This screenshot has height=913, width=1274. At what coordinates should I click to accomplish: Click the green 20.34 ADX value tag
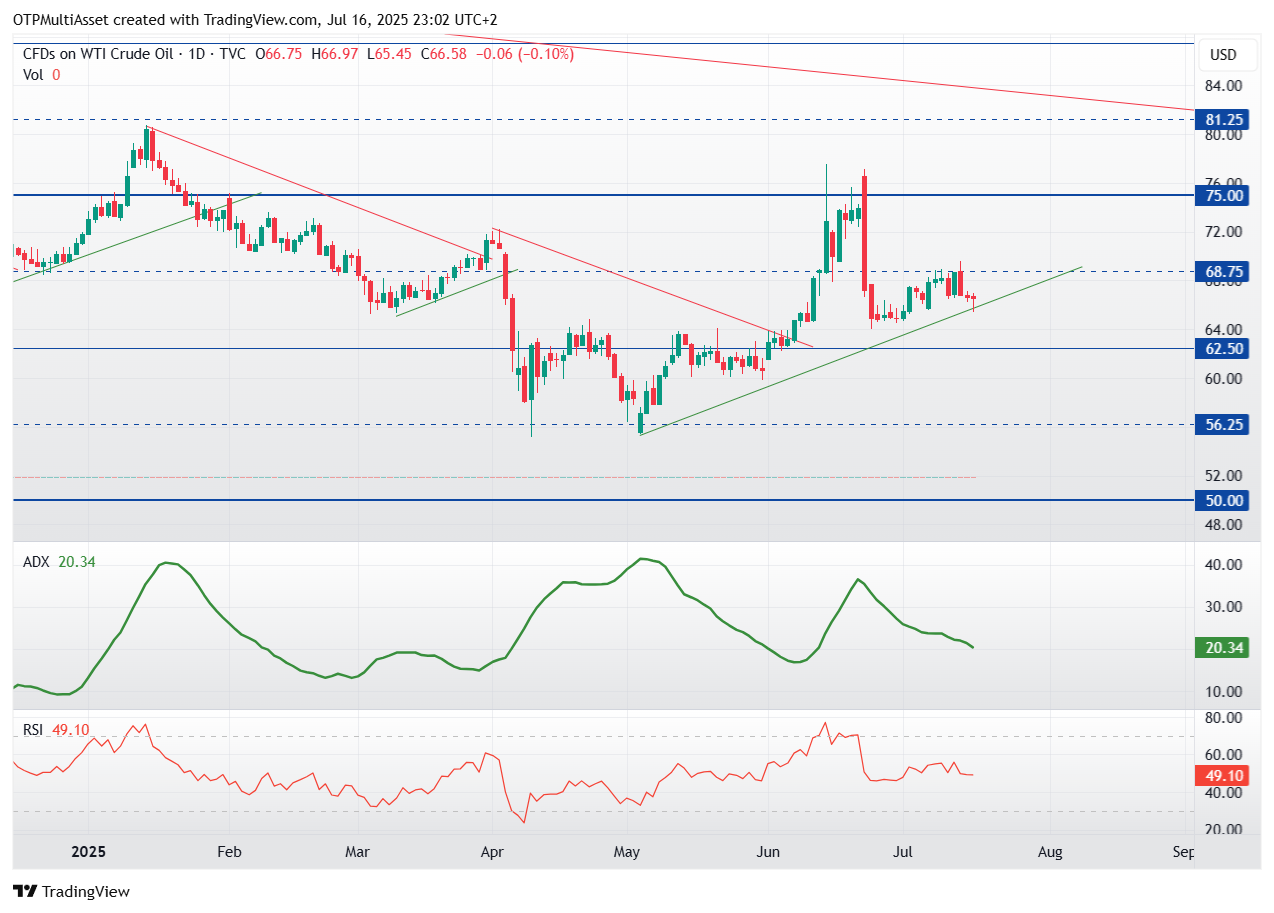pos(1223,648)
